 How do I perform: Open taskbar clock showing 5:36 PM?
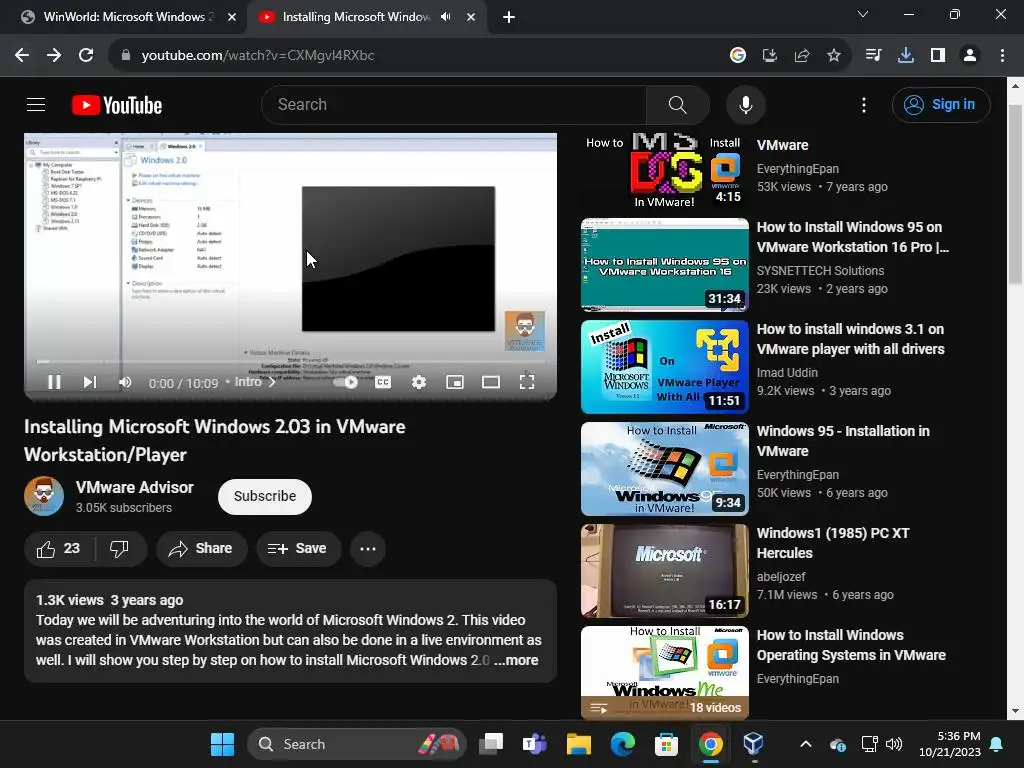tap(950, 744)
